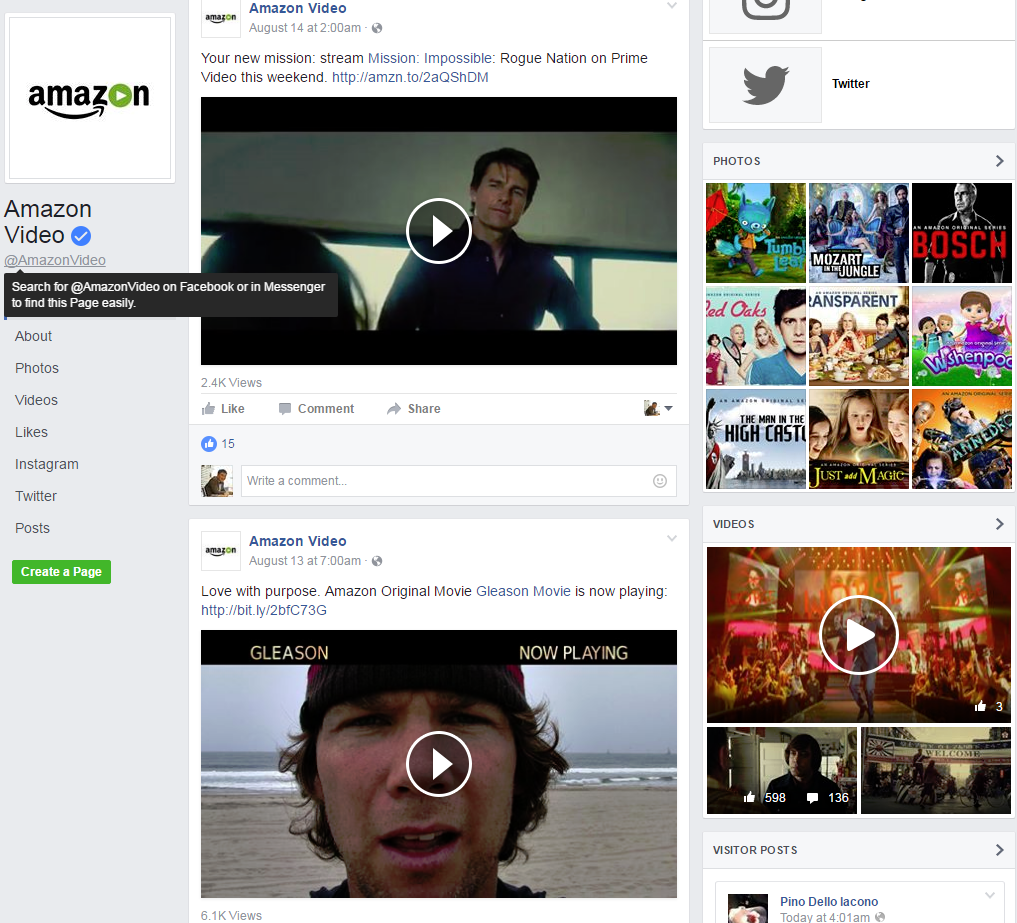
Task: Click the Twitter label in the right panel
Action: coord(850,84)
